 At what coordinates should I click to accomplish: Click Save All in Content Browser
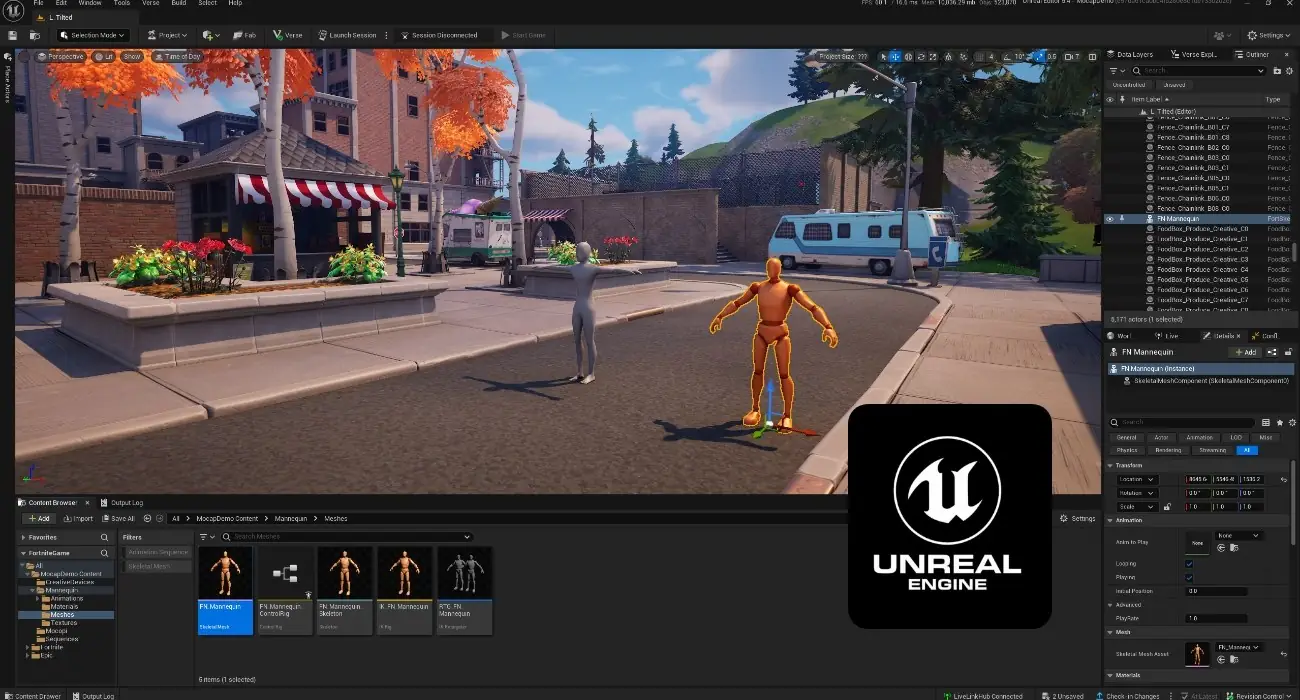[118, 518]
